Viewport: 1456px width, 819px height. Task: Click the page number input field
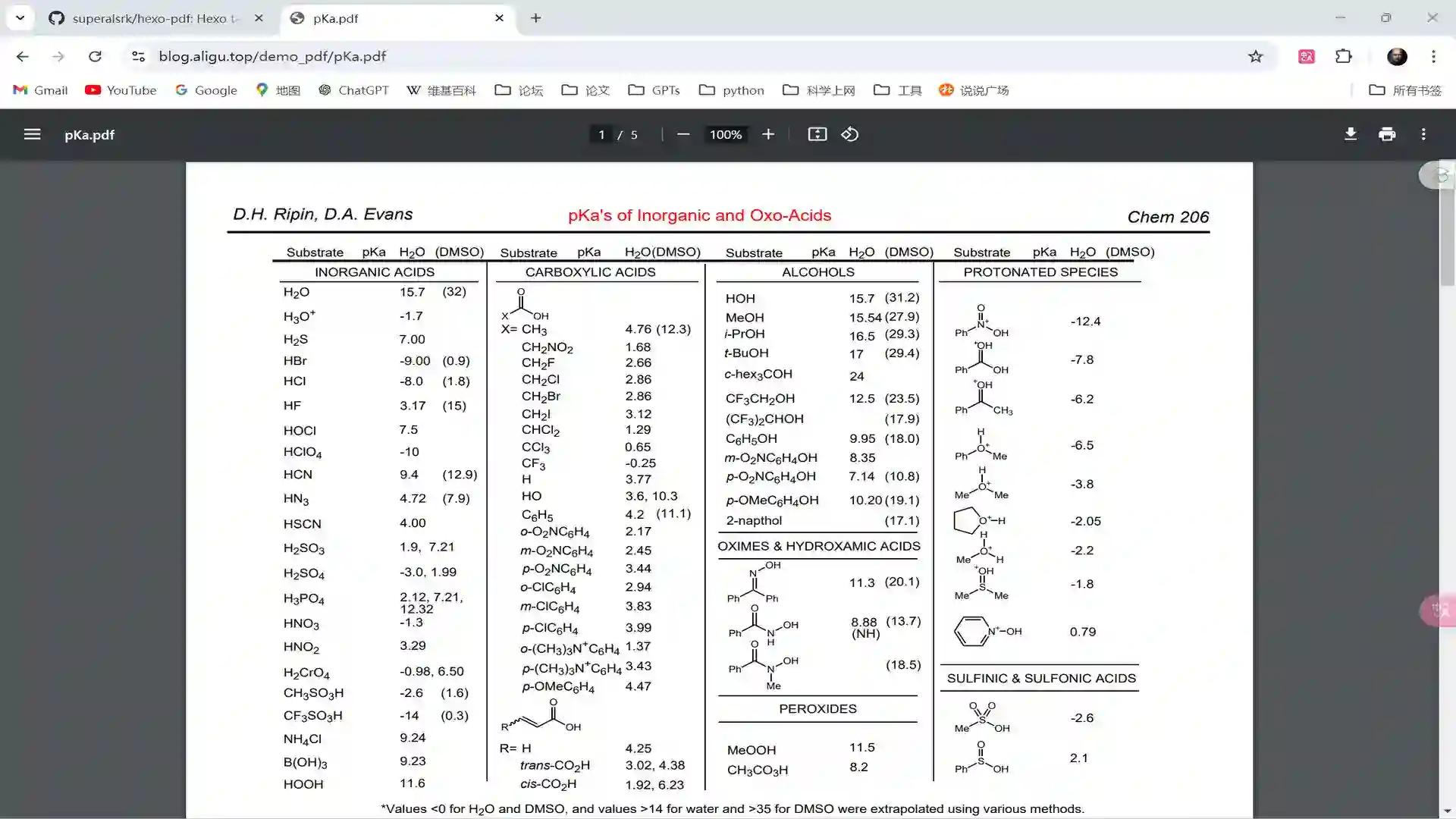pos(602,134)
